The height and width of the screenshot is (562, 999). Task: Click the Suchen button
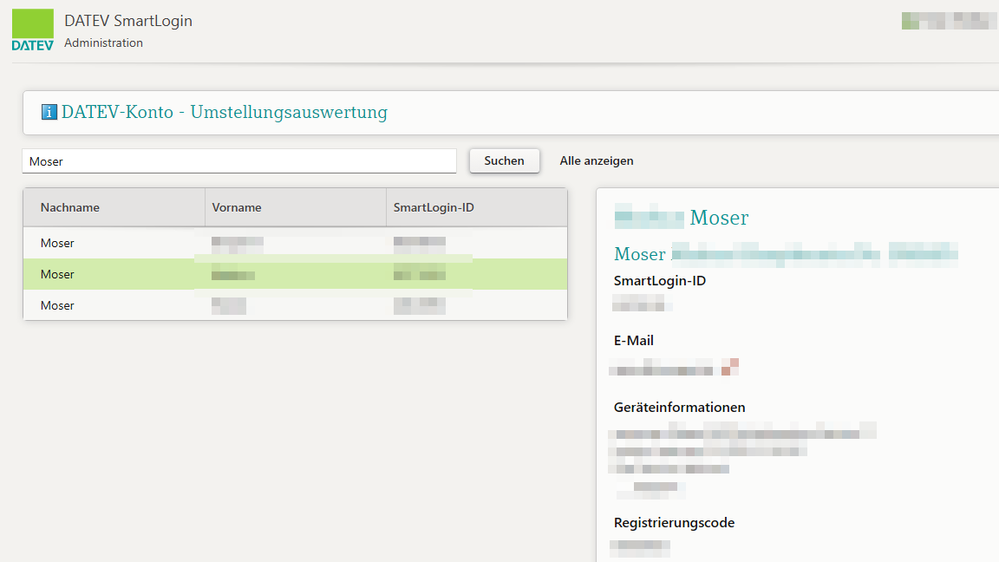(504, 161)
